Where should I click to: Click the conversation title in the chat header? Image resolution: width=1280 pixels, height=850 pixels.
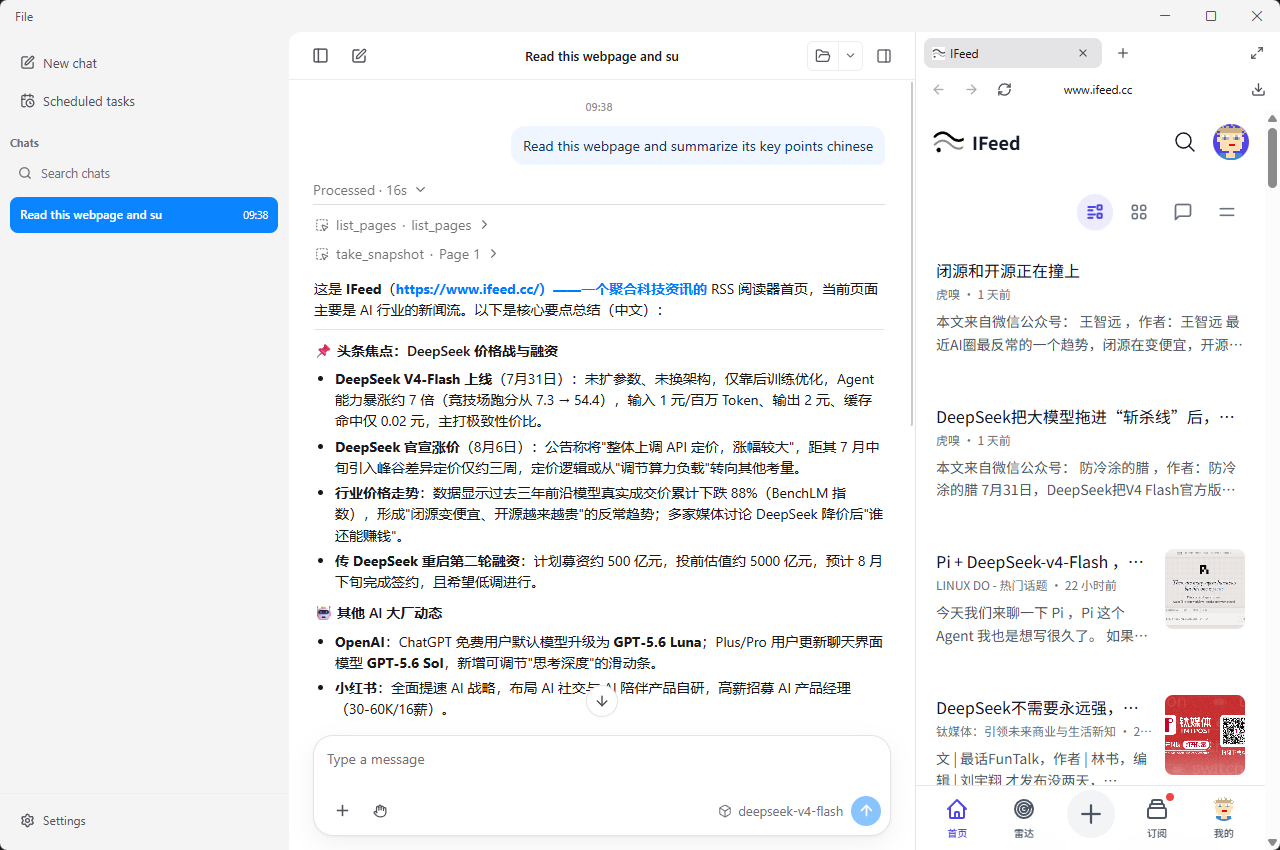(602, 57)
